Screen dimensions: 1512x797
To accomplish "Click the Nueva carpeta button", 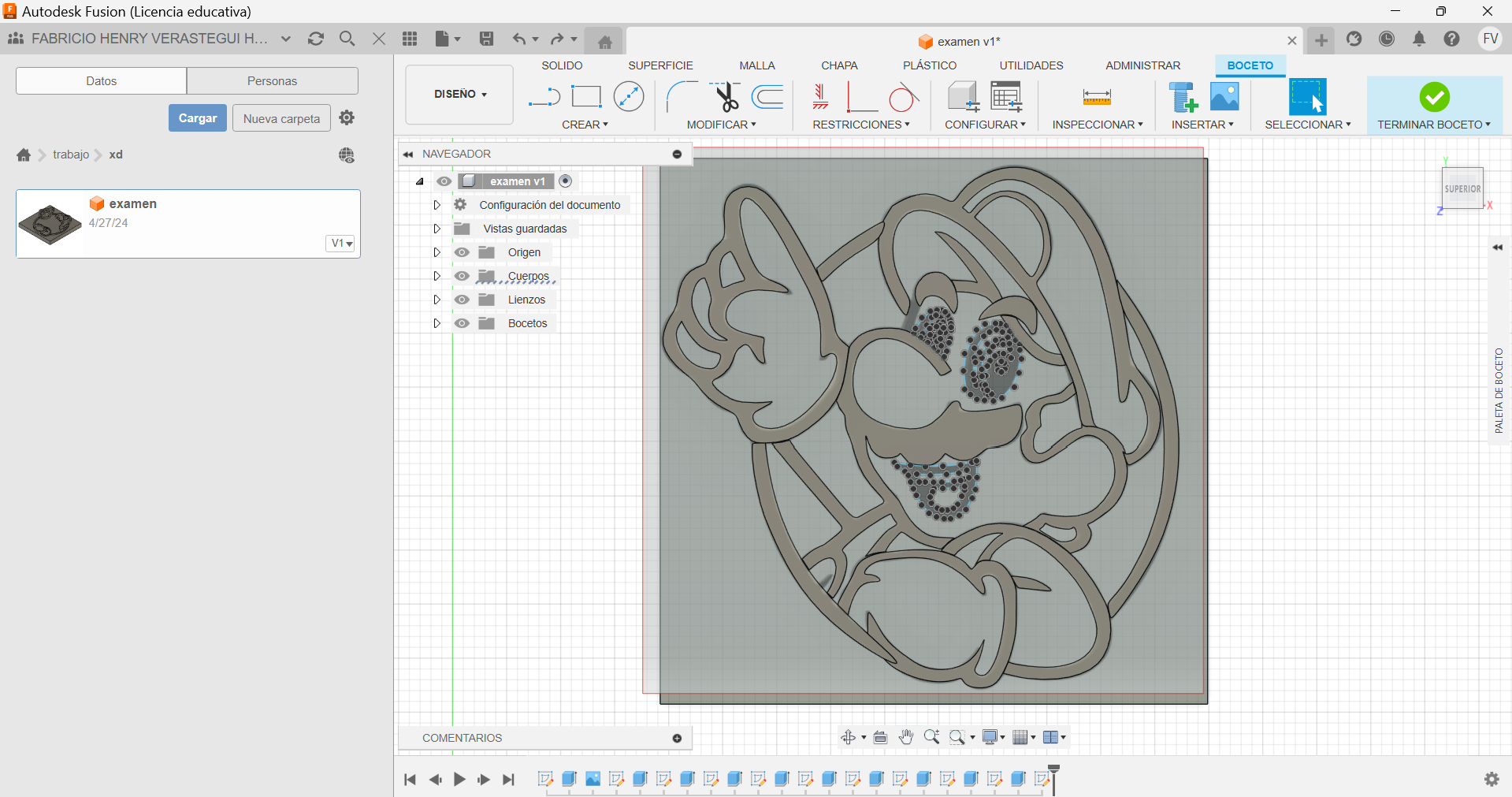I will [281, 118].
